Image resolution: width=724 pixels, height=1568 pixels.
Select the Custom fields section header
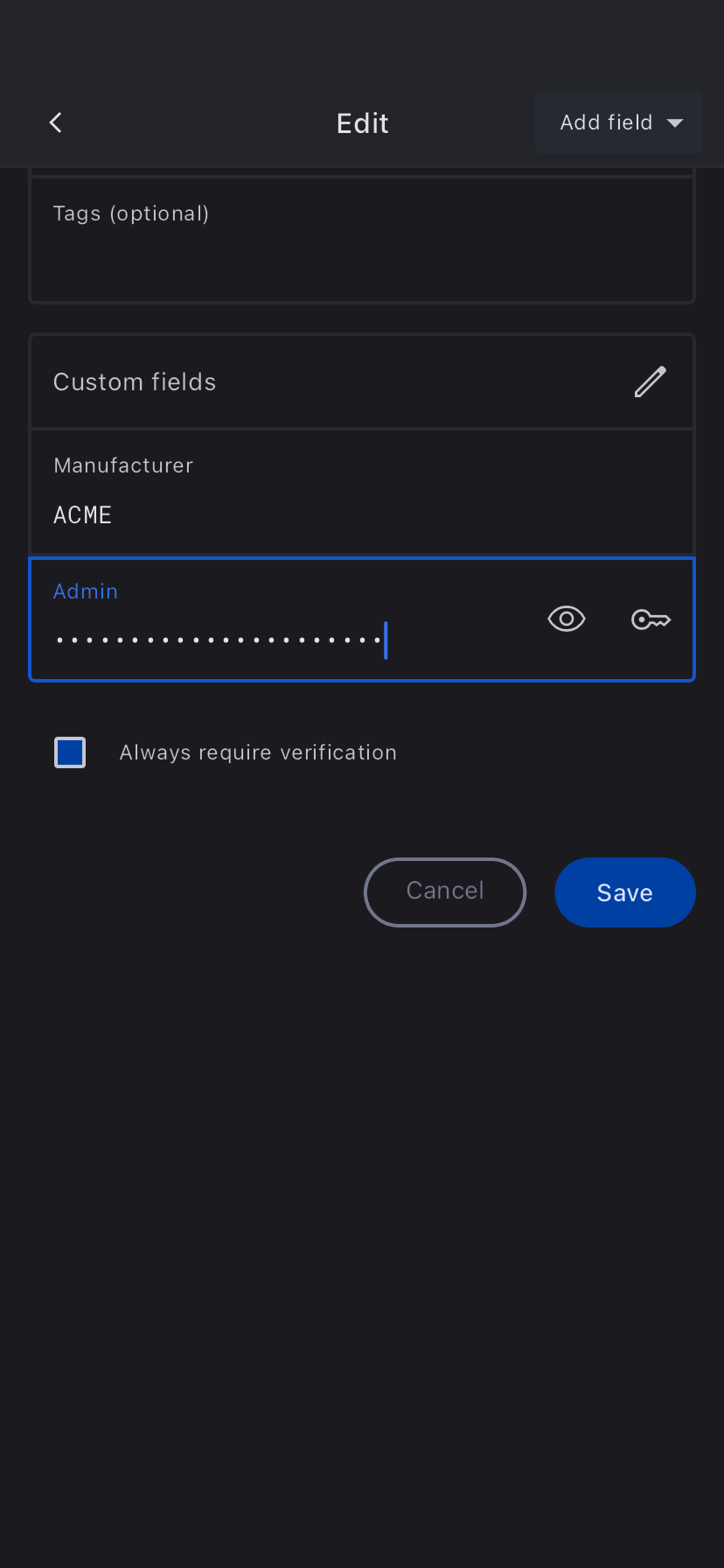click(x=135, y=382)
